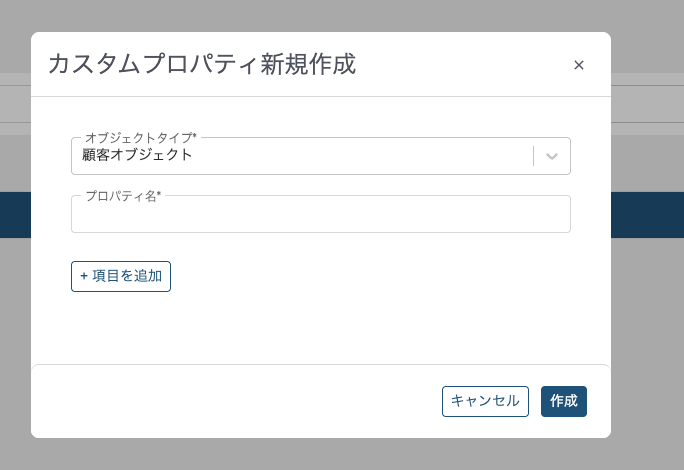Submit with the 作成 button
Viewport: 684px width, 470px height.
[x=564, y=401]
